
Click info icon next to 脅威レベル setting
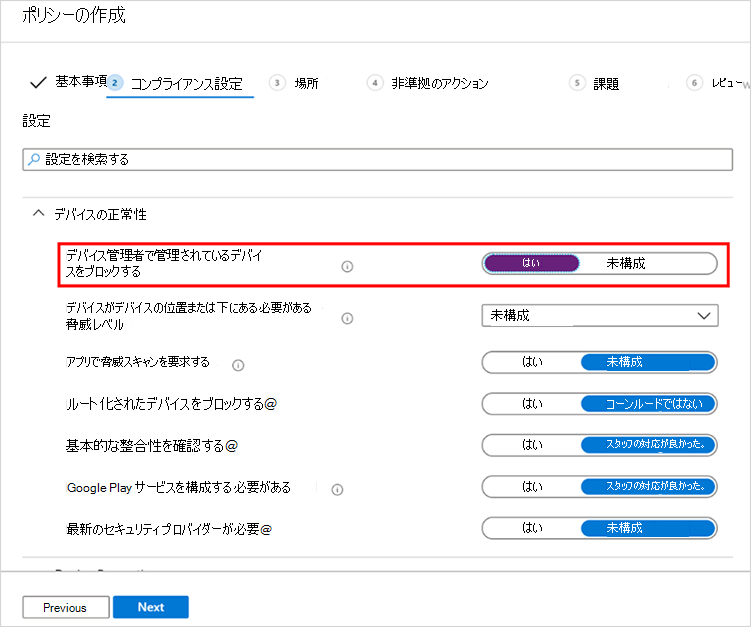(x=348, y=318)
